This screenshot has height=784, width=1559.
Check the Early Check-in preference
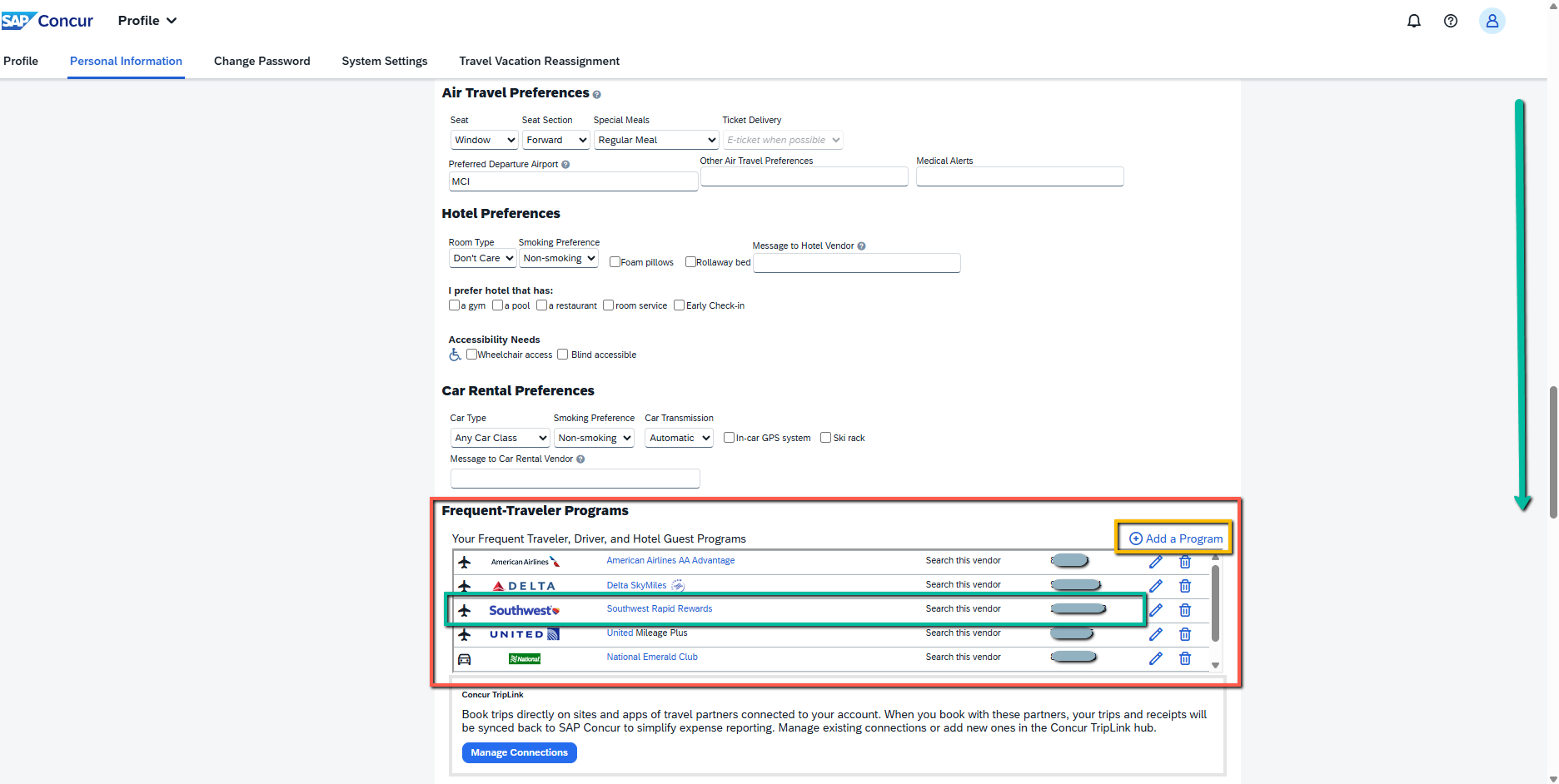(680, 305)
